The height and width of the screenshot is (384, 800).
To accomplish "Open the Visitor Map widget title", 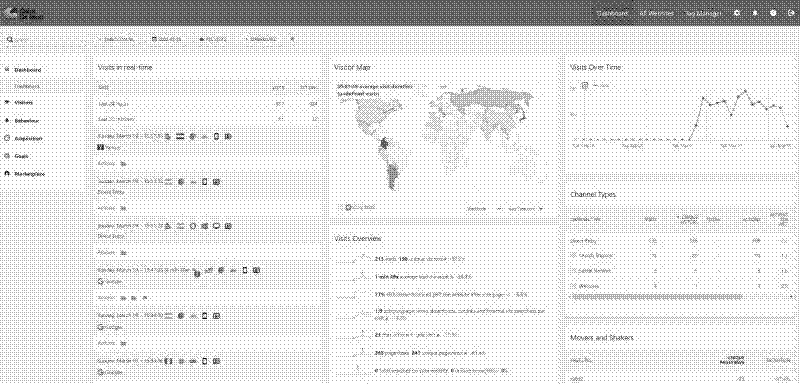I will pyautogui.click(x=352, y=67).
